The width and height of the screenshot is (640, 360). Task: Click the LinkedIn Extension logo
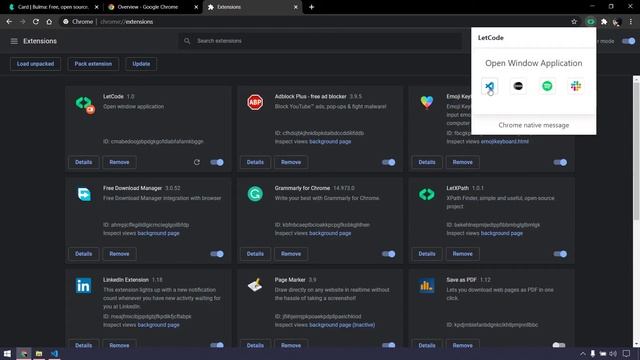click(84, 286)
